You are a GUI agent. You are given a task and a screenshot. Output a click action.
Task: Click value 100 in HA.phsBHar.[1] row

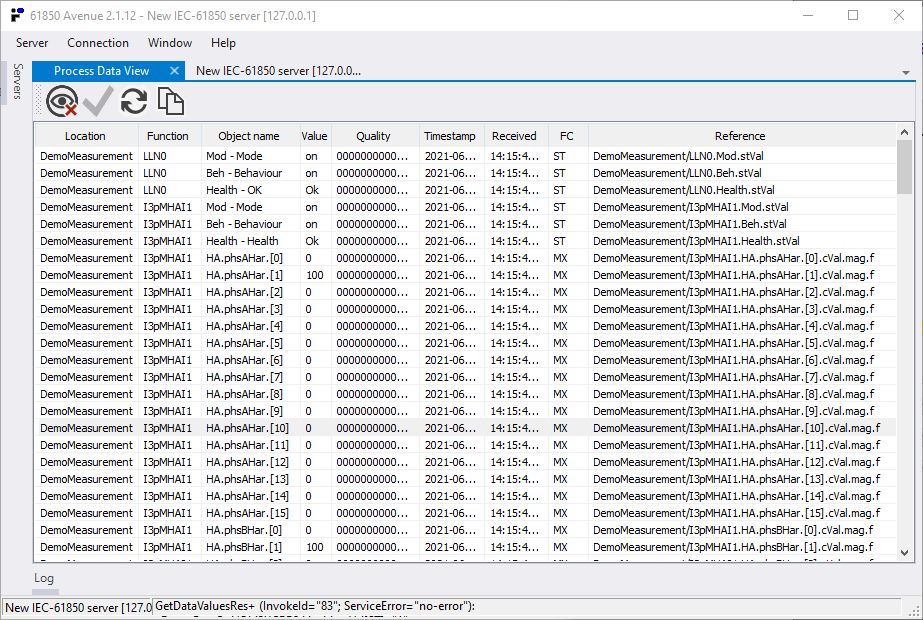coord(315,548)
